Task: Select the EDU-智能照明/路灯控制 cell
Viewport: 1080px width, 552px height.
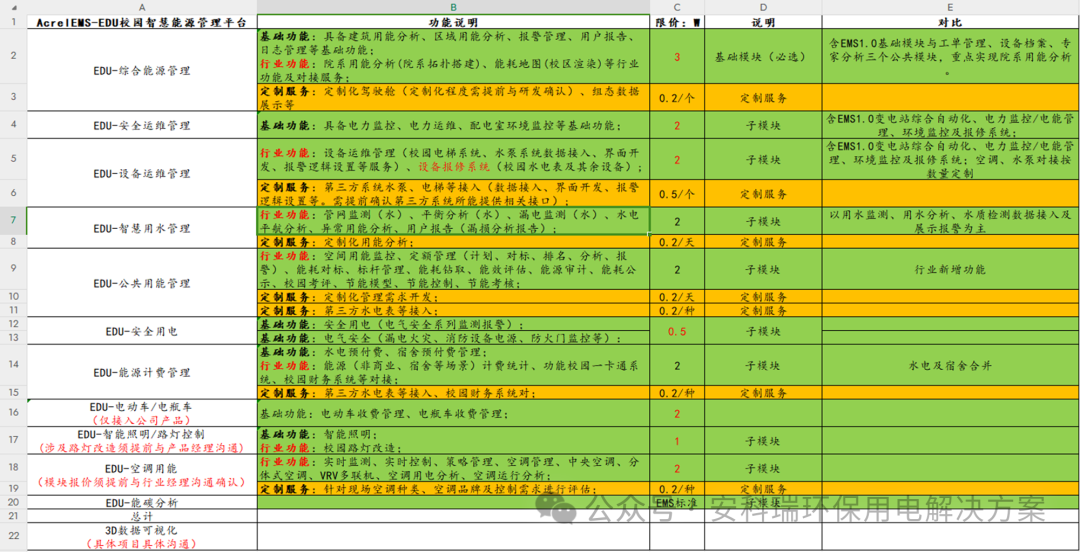Action: tap(142, 441)
